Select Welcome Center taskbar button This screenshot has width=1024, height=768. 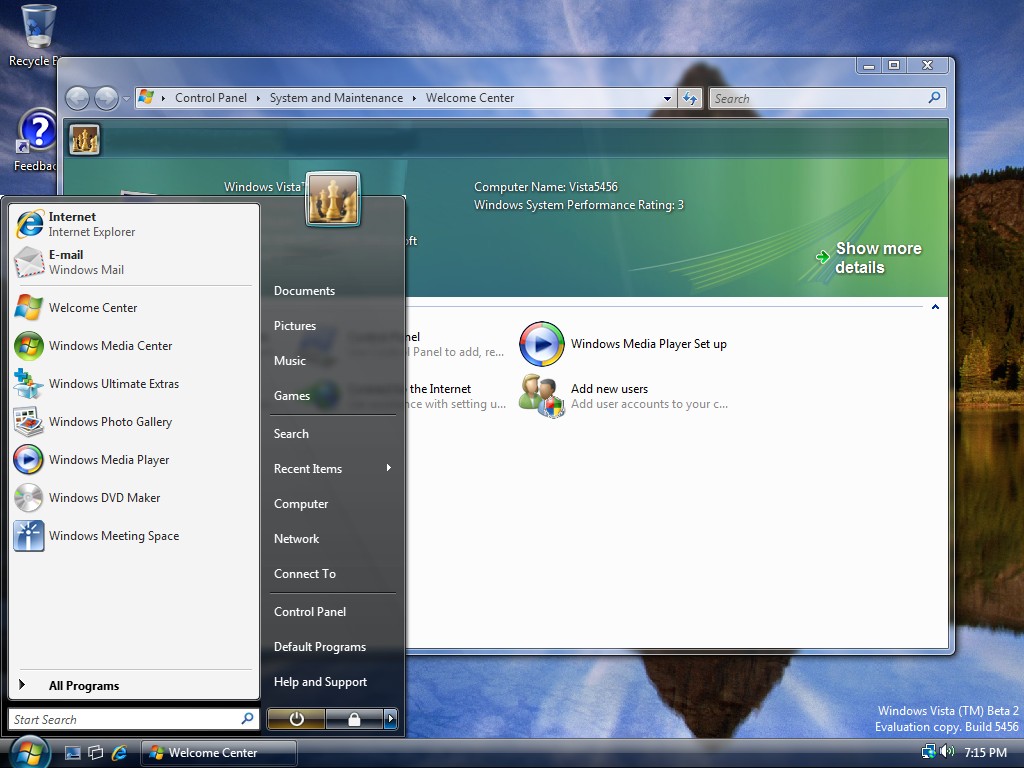click(x=219, y=752)
